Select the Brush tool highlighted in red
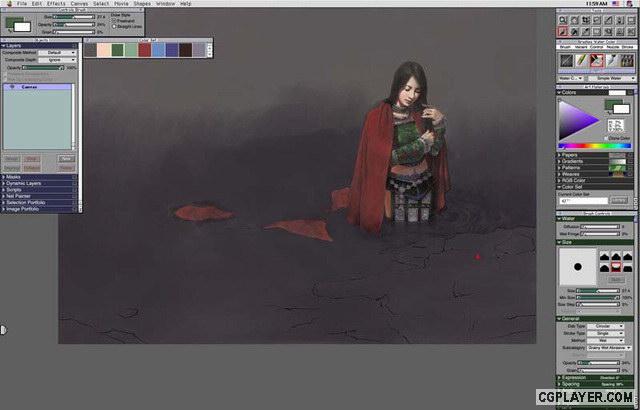This screenshot has height=410, width=640. pos(563,31)
